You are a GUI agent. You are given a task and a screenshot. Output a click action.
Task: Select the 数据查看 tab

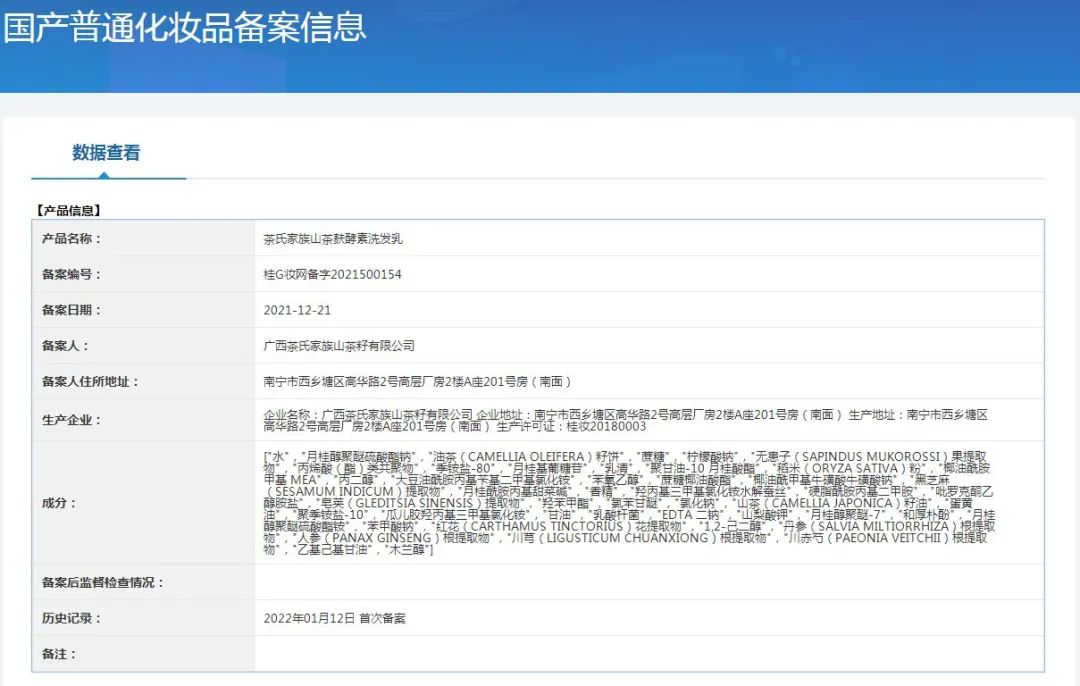tap(106, 152)
